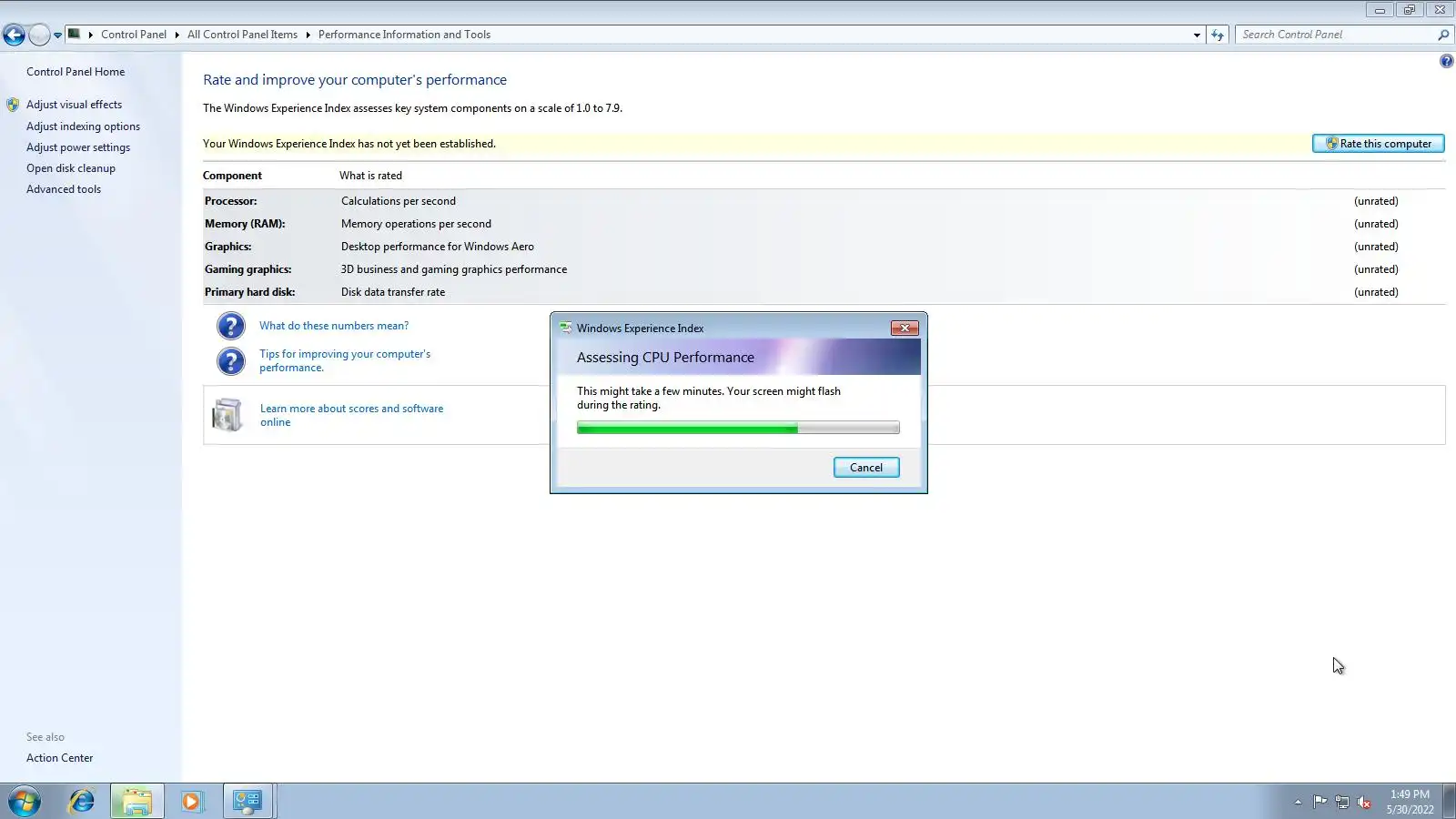Open Control Panel Home link
1456x819 pixels.
coord(76,72)
